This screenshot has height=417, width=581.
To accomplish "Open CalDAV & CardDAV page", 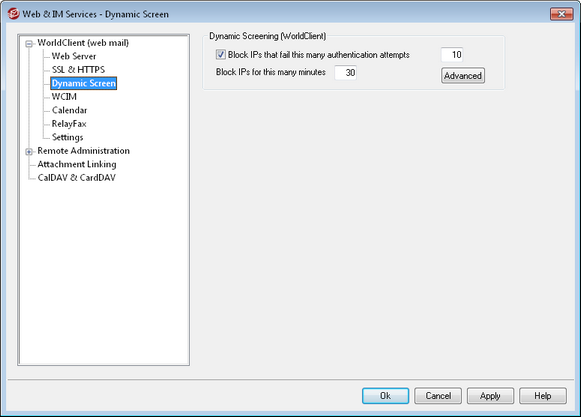I will pos(77,178).
